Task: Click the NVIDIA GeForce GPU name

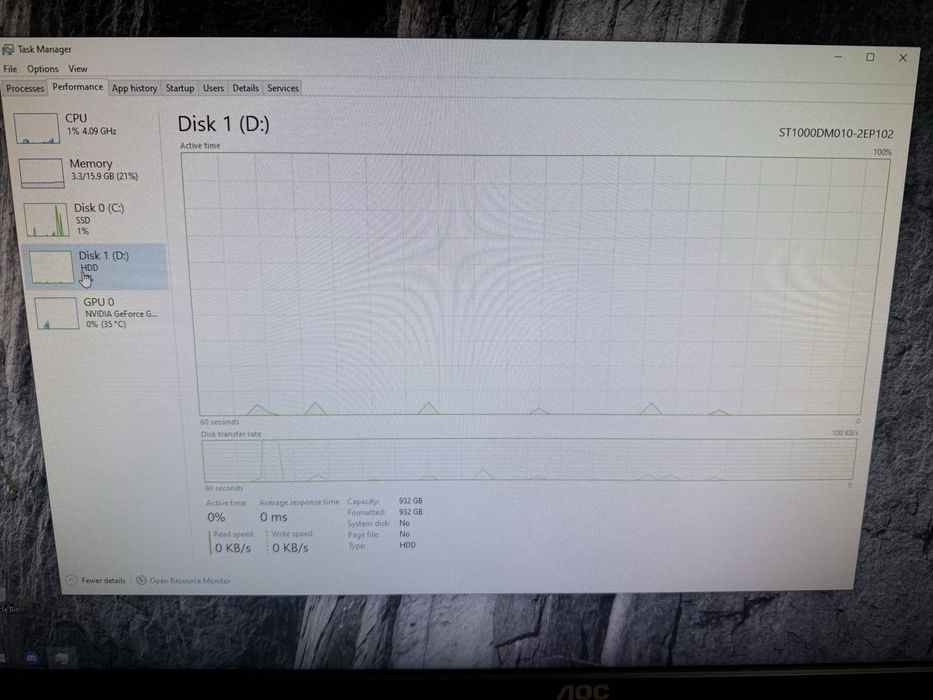Action: coord(121,314)
